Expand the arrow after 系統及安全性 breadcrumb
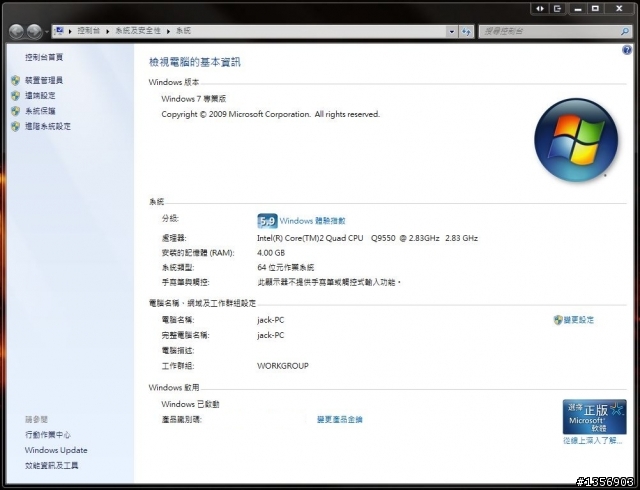640x490 pixels. pos(168,31)
